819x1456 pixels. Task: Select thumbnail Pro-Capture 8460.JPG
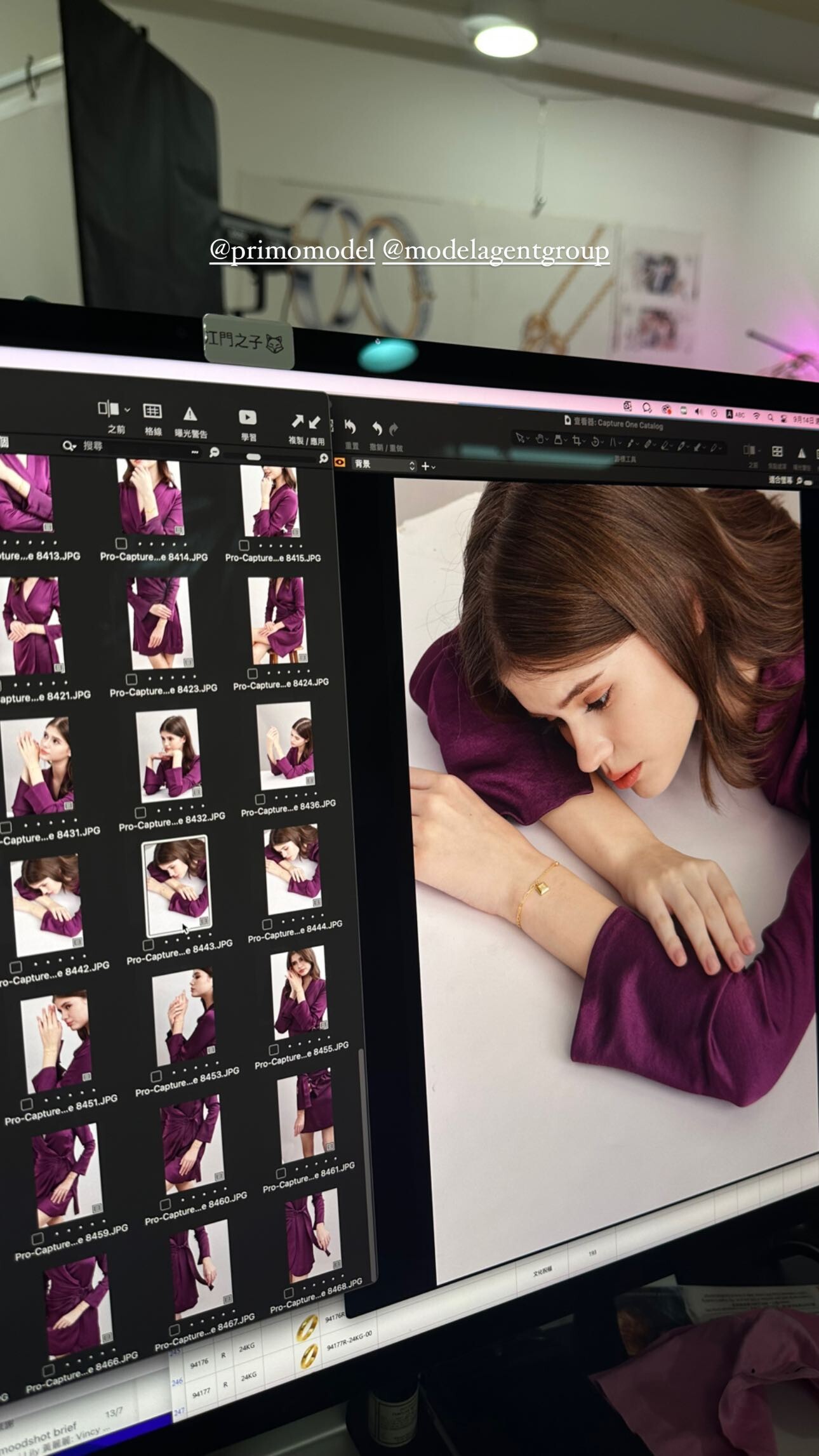point(192,1144)
